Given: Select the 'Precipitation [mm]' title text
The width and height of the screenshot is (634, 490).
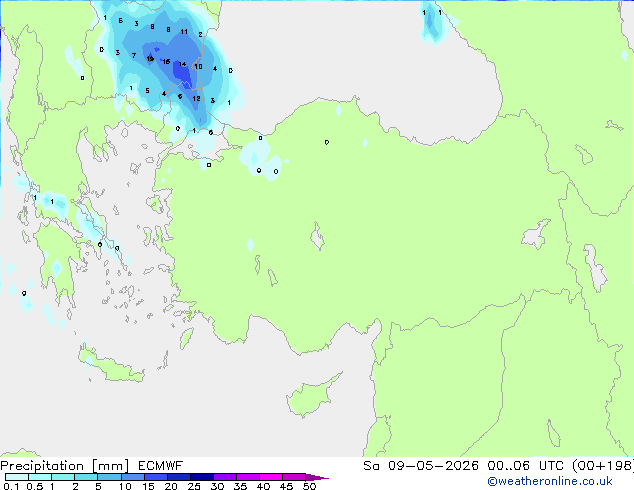Looking at the screenshot, I should pyautogui.click(x=65, y=466).
